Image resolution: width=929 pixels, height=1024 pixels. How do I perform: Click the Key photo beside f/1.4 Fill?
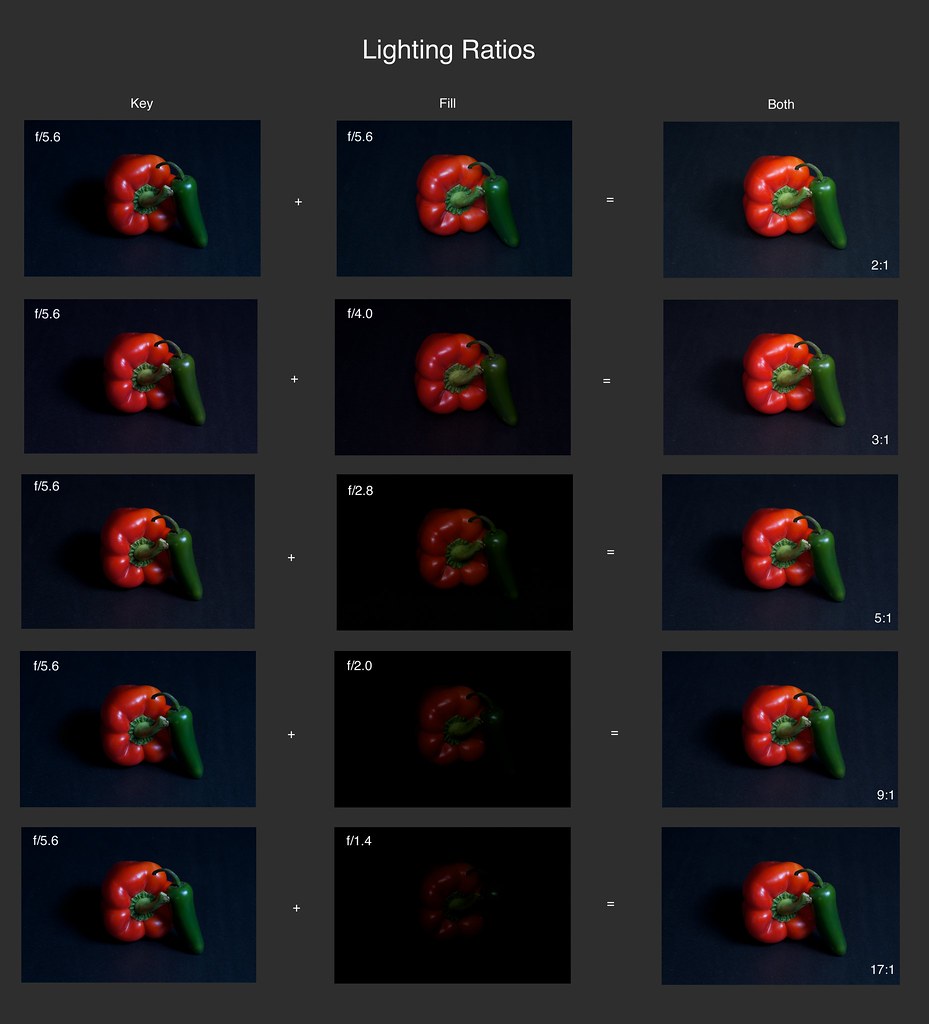coord(138,904)
